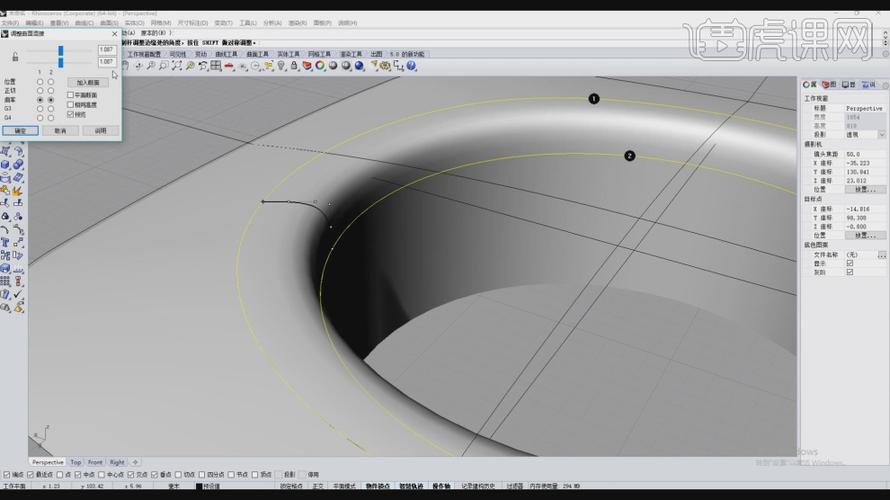
Task: Click the lock icon beside blend sliders
Action: coord(15,56)
